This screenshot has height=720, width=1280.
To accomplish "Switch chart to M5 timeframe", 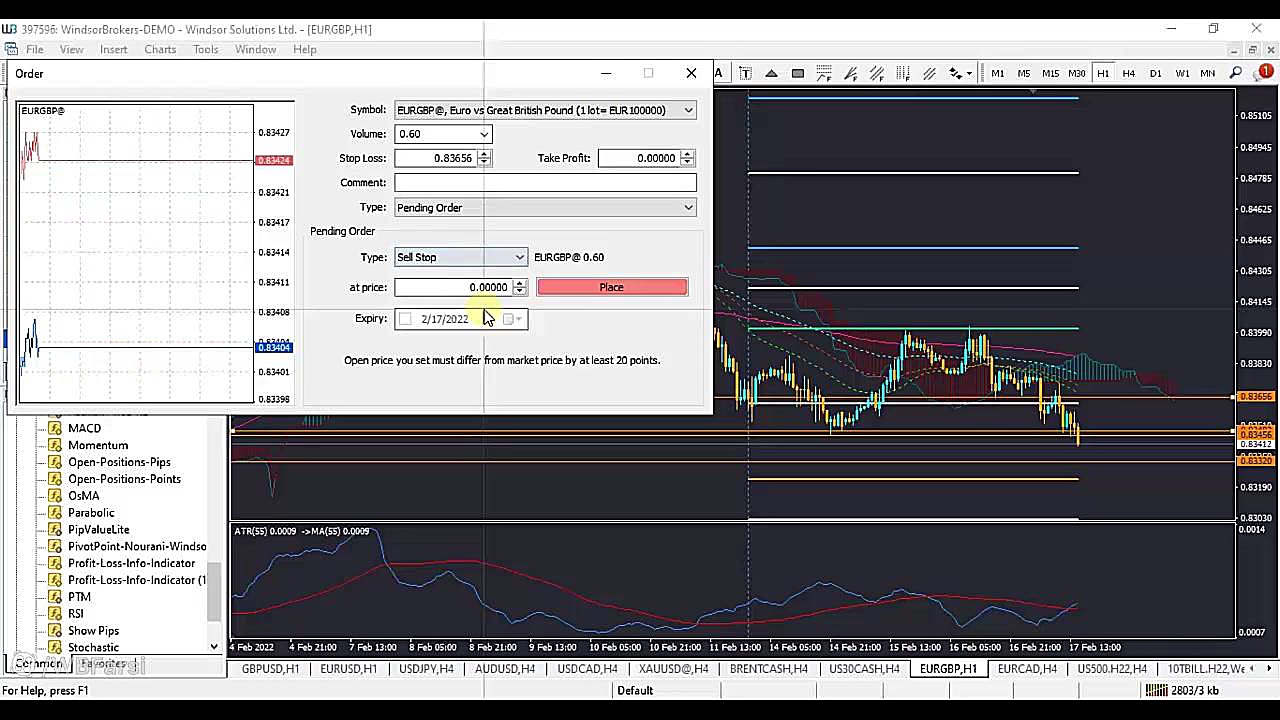I will click(x=1024, y=73).
